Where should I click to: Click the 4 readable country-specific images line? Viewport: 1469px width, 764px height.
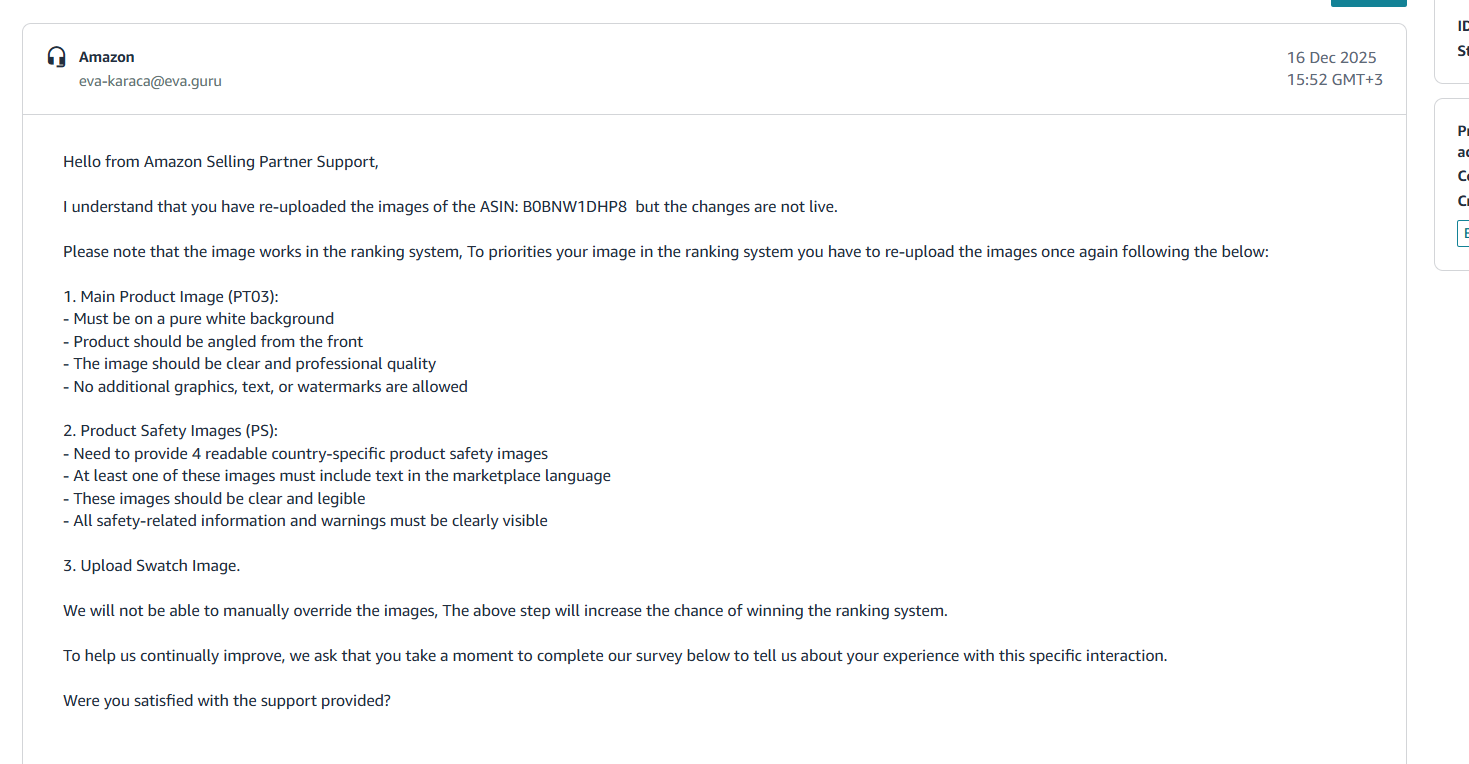[x=305, y=454]
